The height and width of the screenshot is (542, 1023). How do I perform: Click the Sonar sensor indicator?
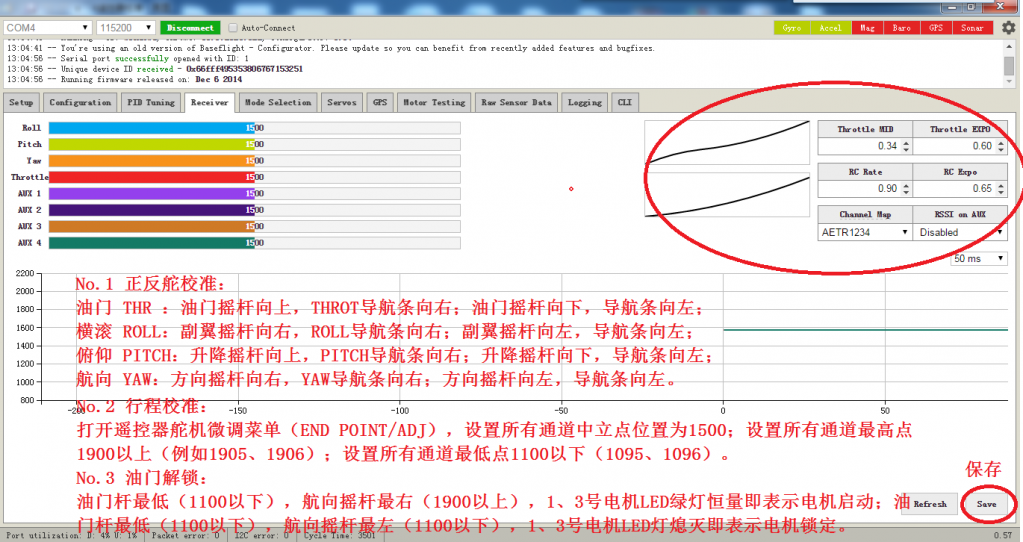point(972,27)
